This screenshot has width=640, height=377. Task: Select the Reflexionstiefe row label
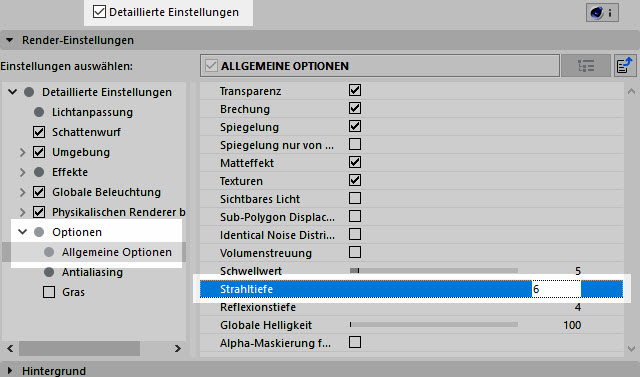point(258,307)
